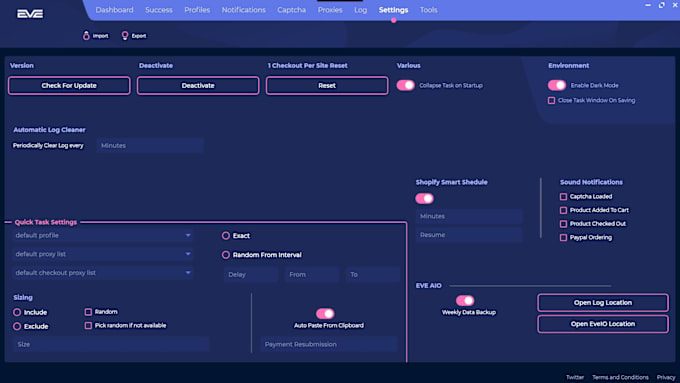Screen dimensions: 680x383
Task: Open the Privacy link
Action: [666, 377]
